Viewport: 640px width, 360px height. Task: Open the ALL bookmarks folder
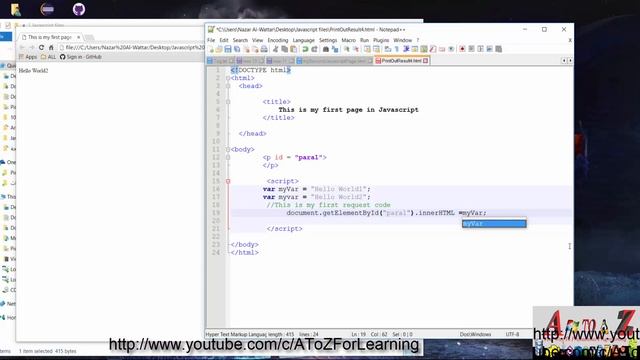48,57
